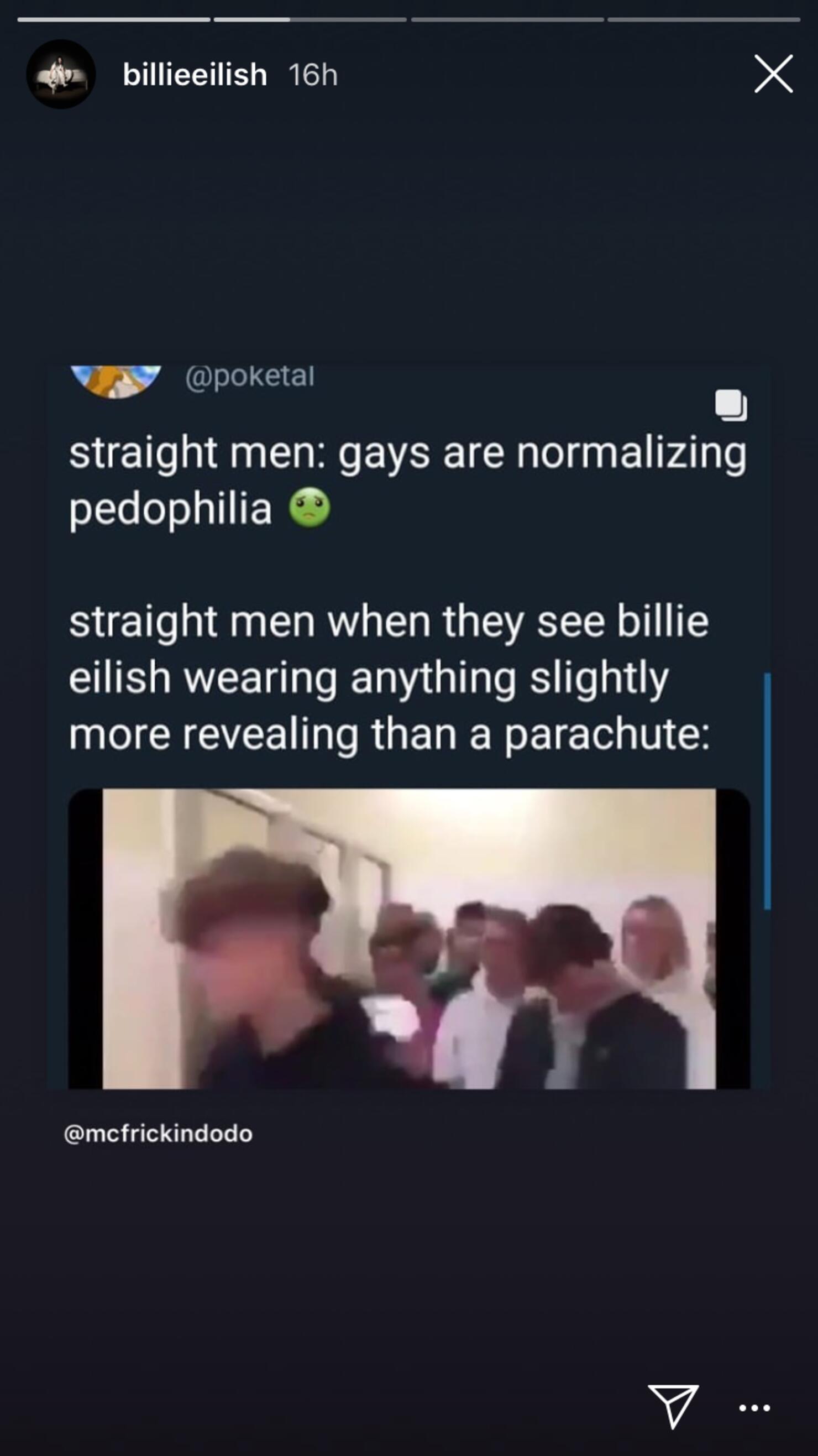Jump to first story progress segment
This screenshot has height=1456, width=818.
tap(113, 20)
